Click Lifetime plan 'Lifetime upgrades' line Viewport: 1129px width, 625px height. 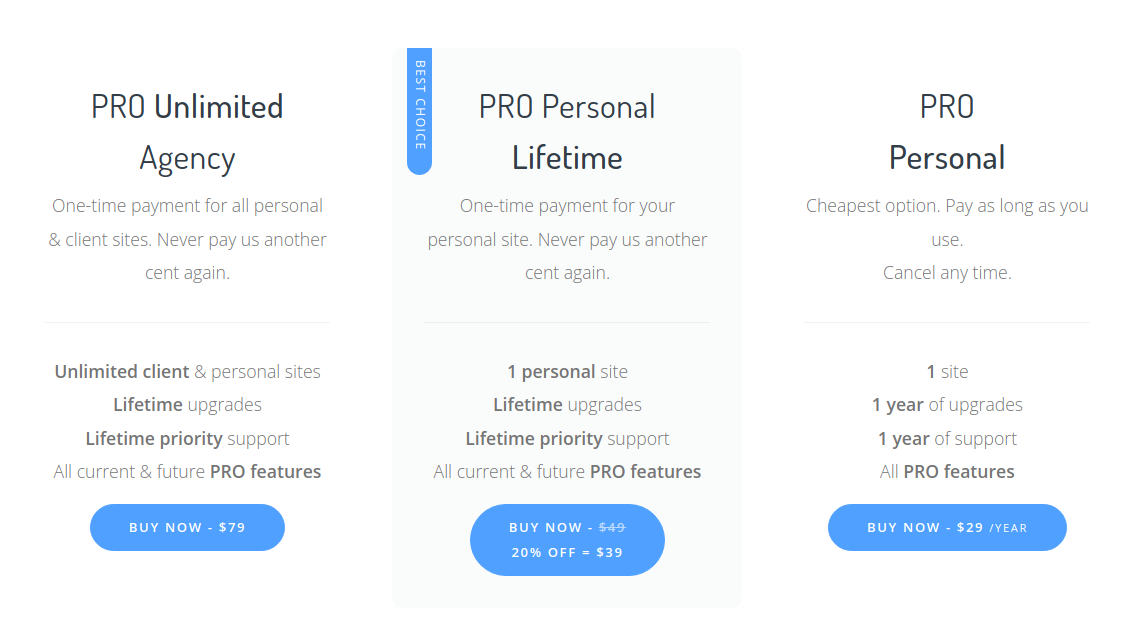(567, 405)
